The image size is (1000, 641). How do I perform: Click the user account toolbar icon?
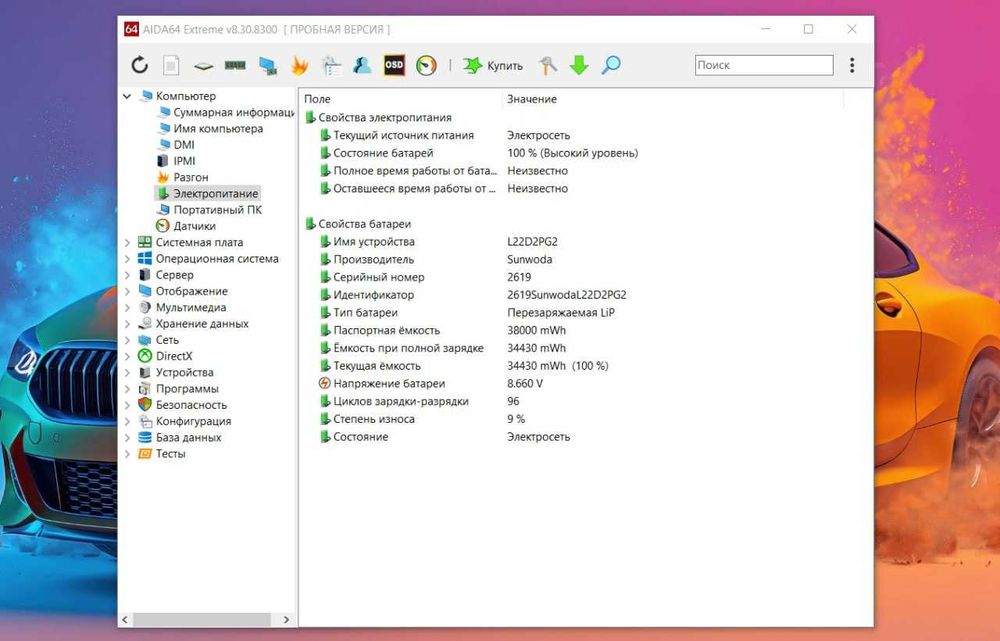362,65
